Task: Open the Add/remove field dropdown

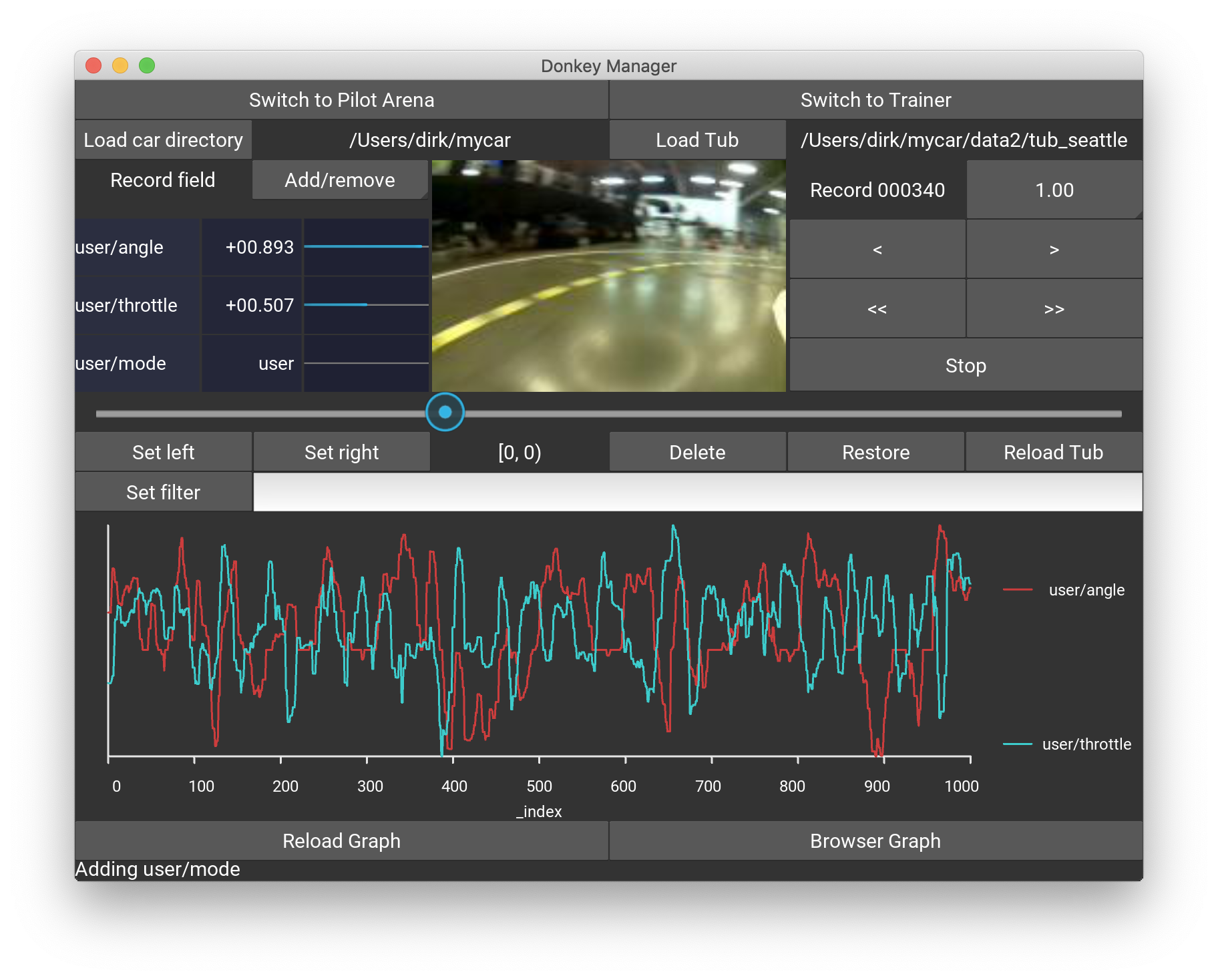Action: 340,180
